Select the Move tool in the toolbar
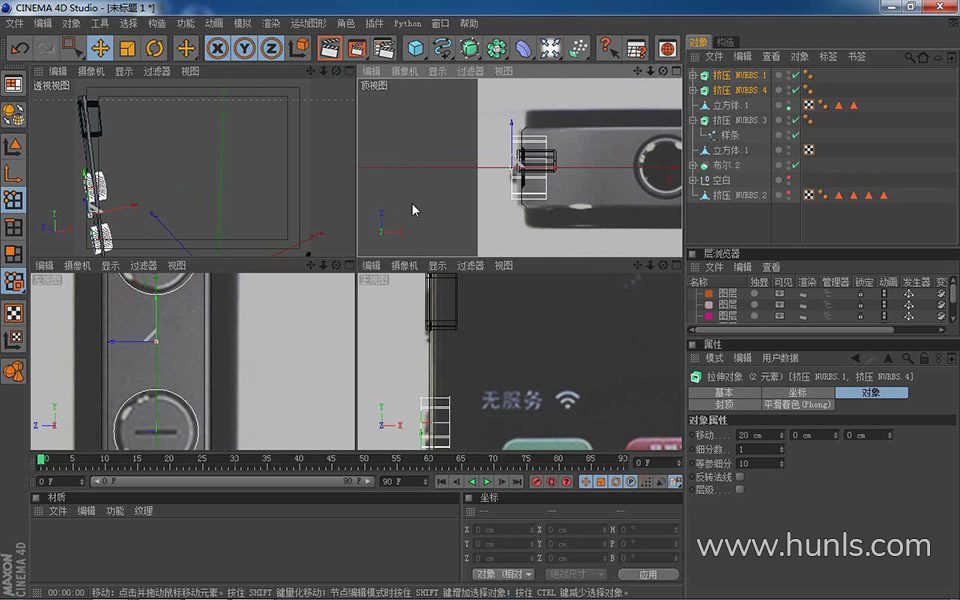 click(x=100, y=48)
